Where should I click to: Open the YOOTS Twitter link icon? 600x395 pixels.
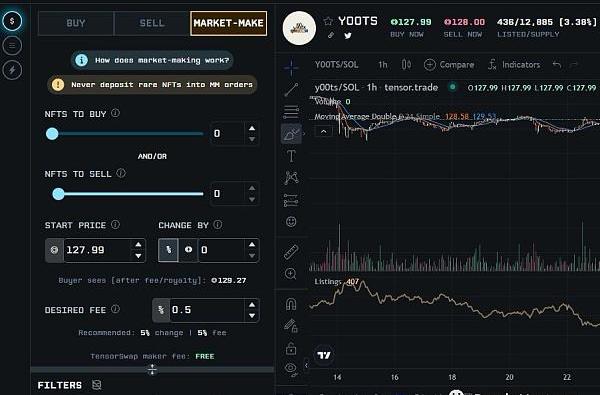(348, 36)
